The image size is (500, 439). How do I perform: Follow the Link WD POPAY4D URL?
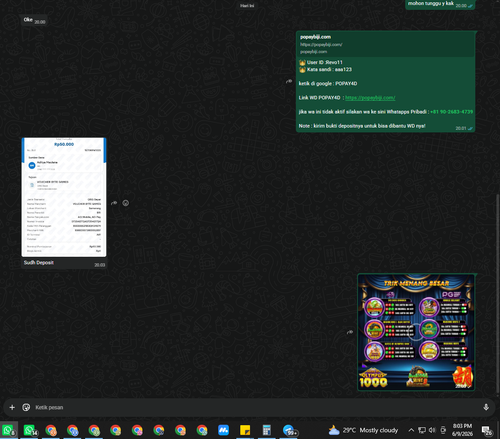370,98
